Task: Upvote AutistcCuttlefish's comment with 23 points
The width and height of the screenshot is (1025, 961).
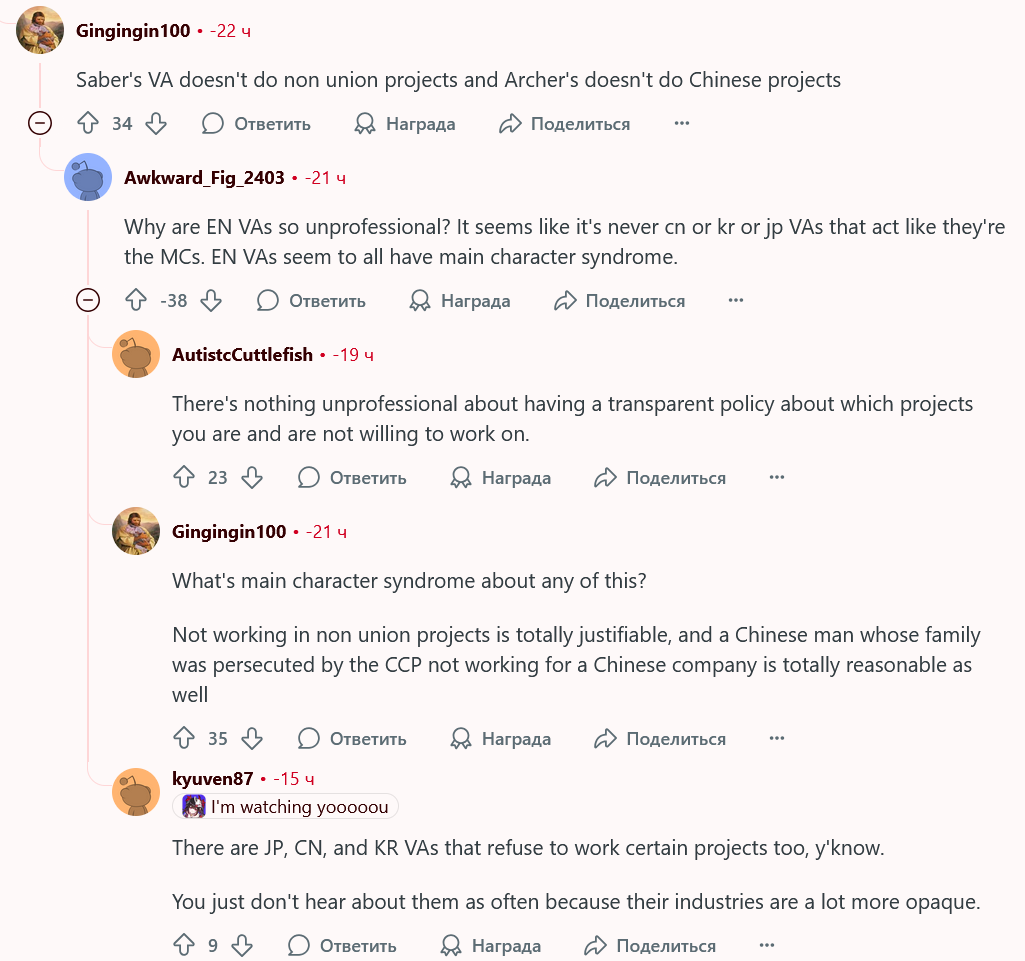Action: [x=184, y=478]
